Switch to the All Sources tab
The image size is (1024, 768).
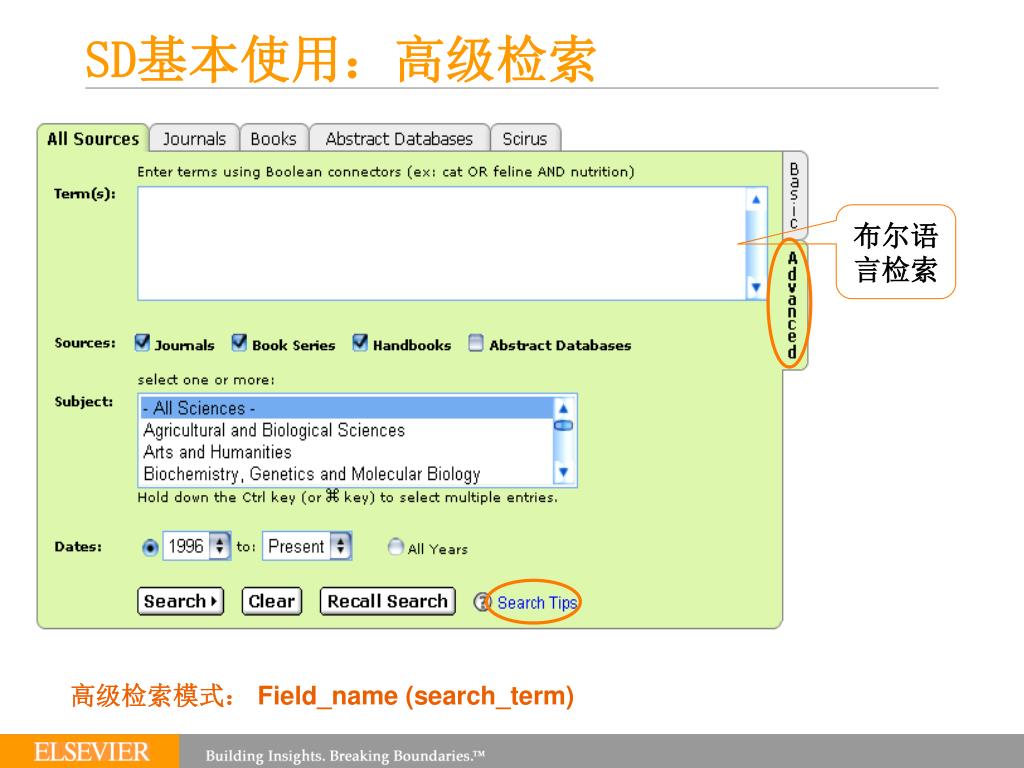tap(93, 139)
